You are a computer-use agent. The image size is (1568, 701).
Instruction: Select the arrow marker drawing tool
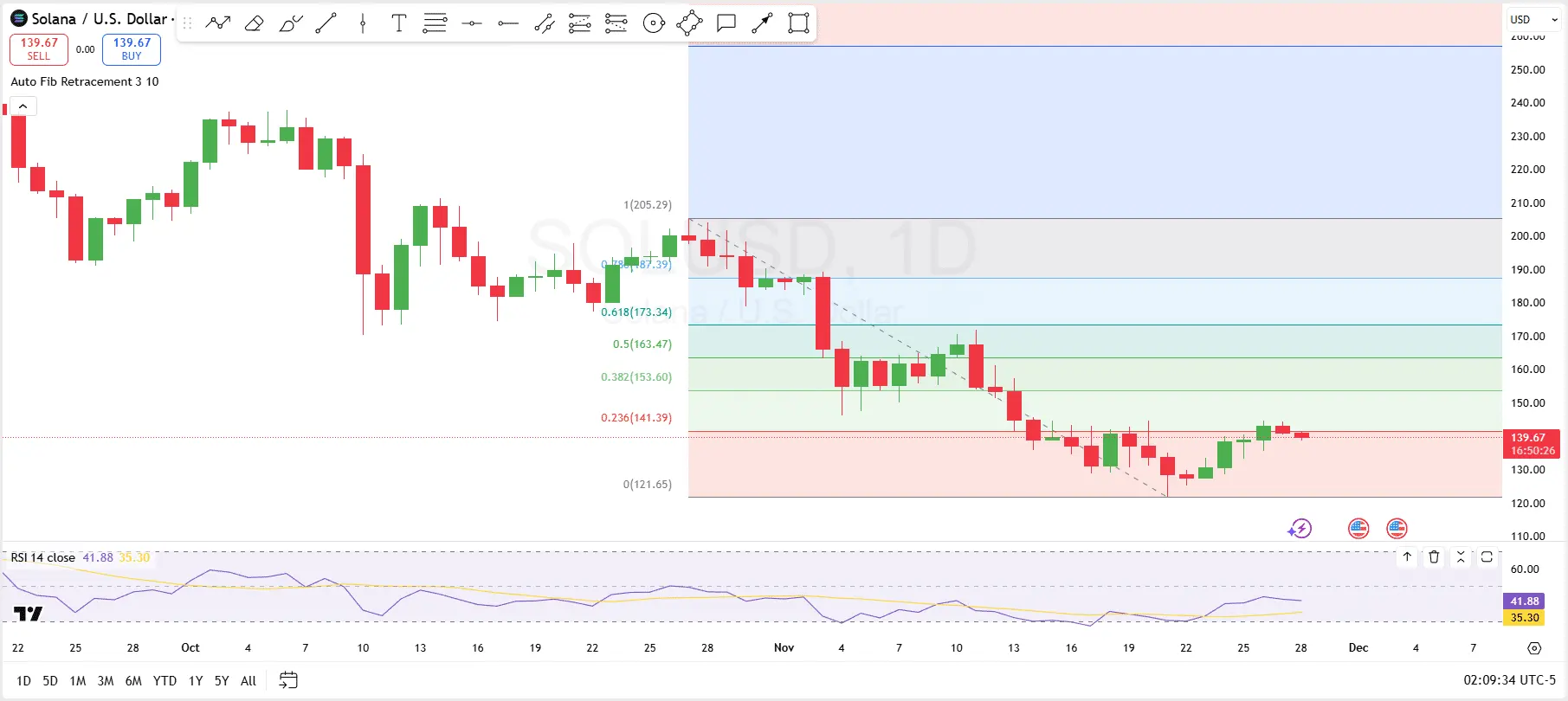(x=762, y=23)
